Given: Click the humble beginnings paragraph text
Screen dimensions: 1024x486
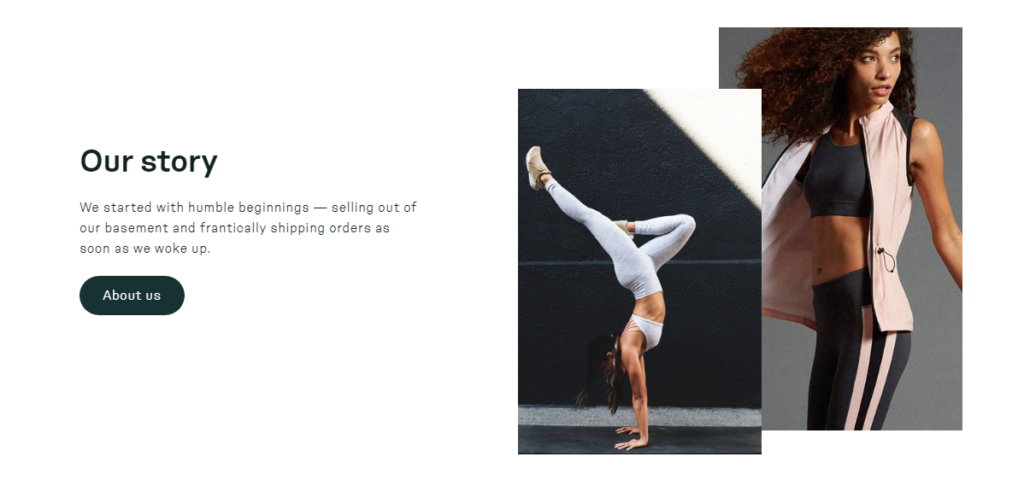Looking at the screenshot, I should coord(248,228).
